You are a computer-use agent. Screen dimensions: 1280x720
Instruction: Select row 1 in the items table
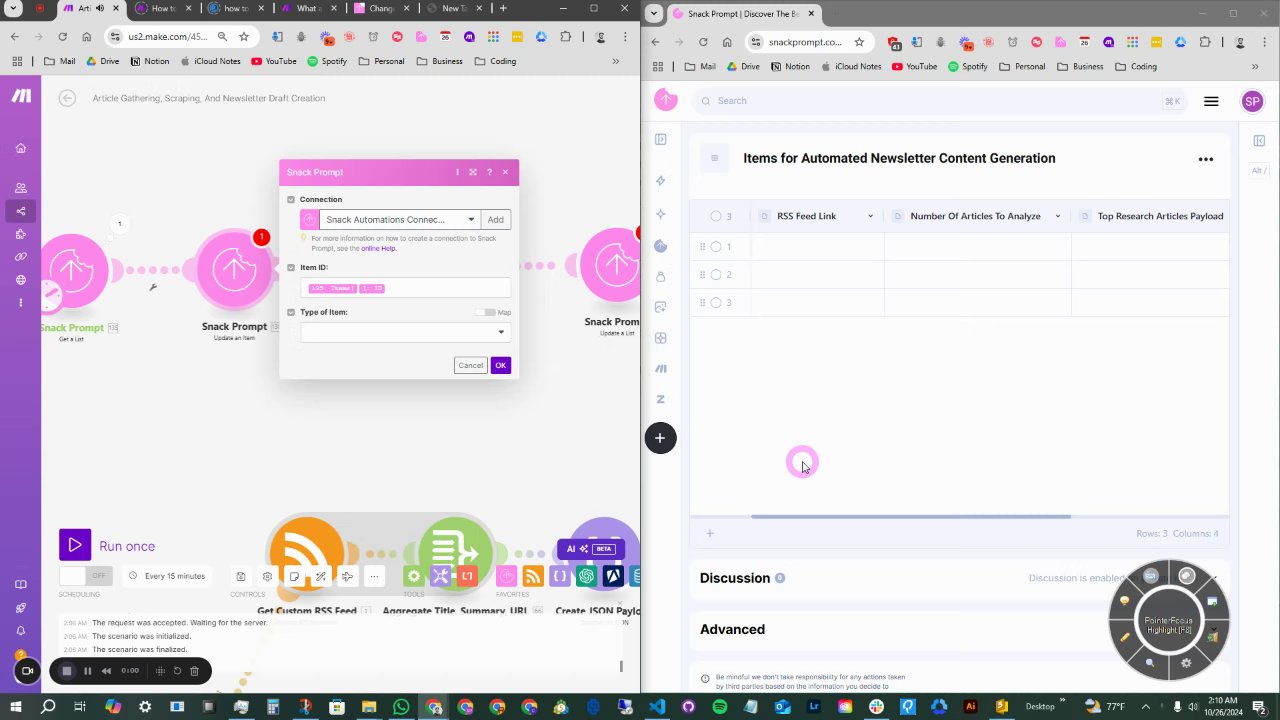click(x=716, y=247)
